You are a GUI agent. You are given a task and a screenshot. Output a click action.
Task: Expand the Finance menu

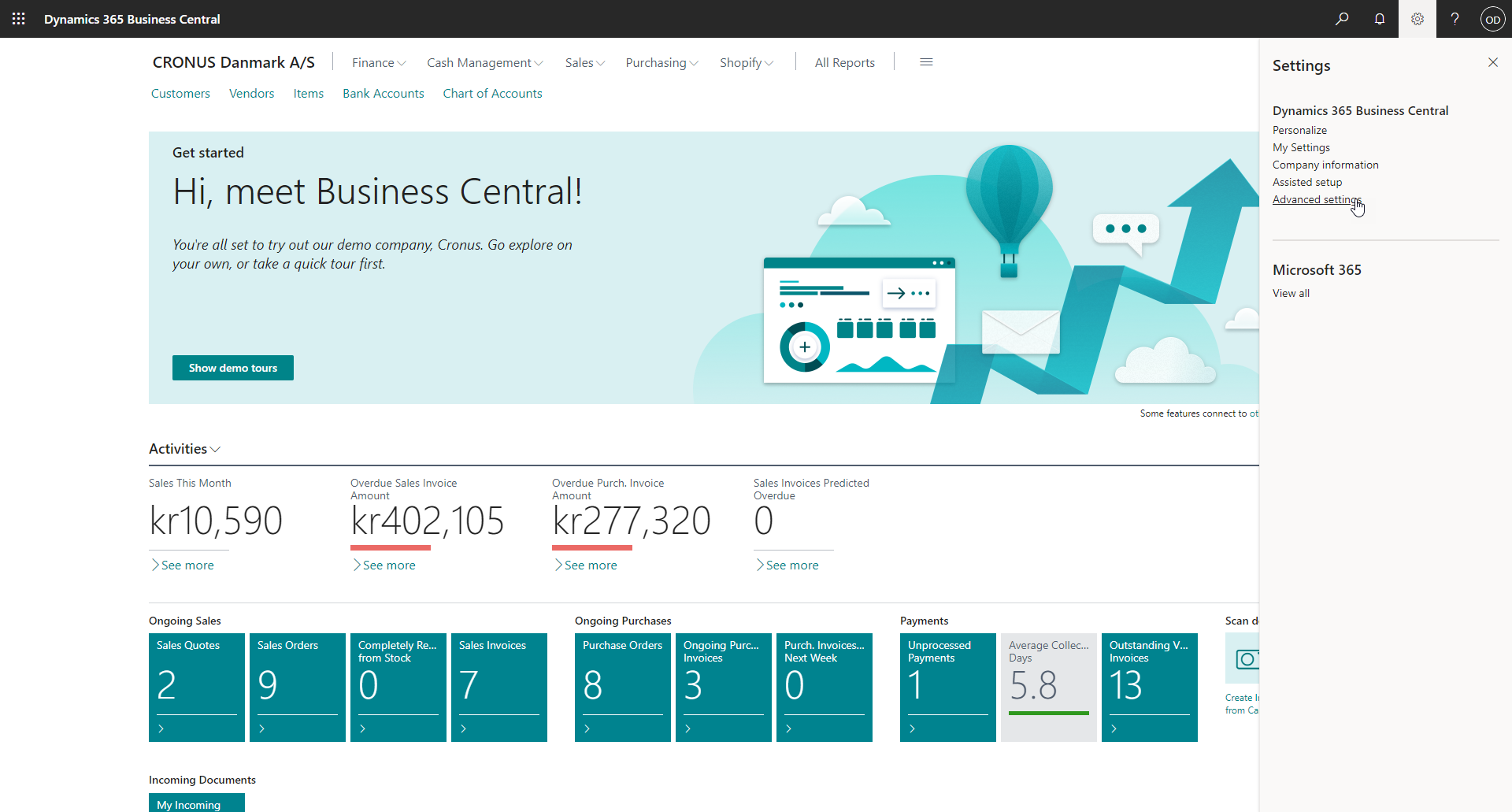point(379,62)
